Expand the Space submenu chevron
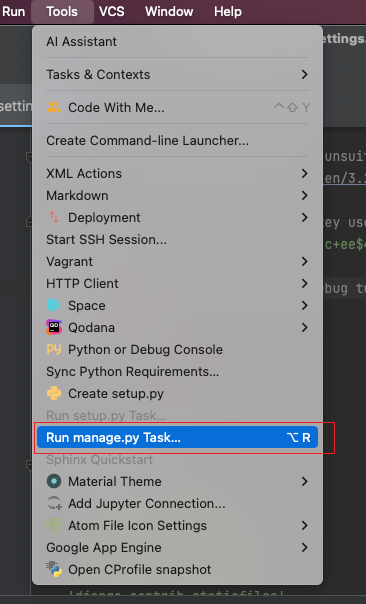The height and width of the screenshot is (604, 366). [304, 305]
